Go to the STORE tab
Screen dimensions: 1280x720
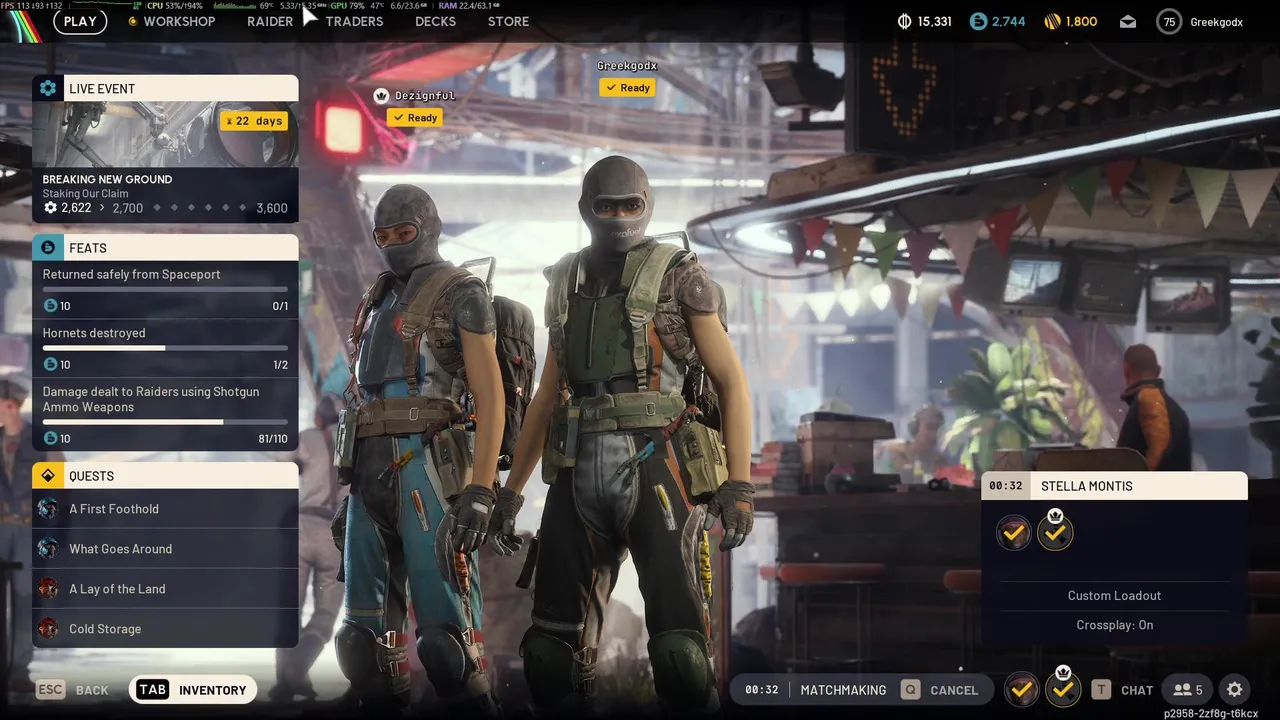pos(508,21)
